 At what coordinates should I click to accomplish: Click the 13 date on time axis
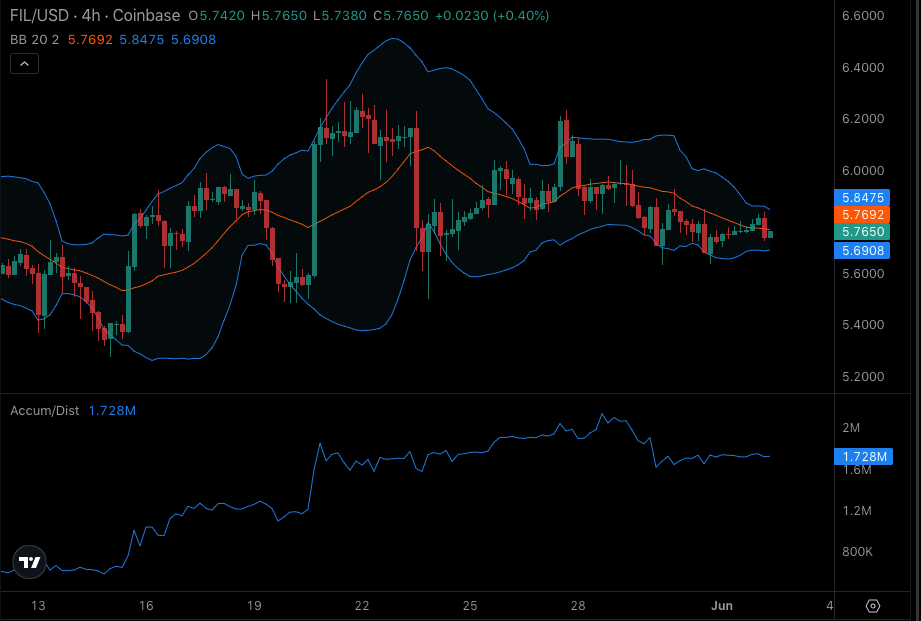(x=39, y=605)
